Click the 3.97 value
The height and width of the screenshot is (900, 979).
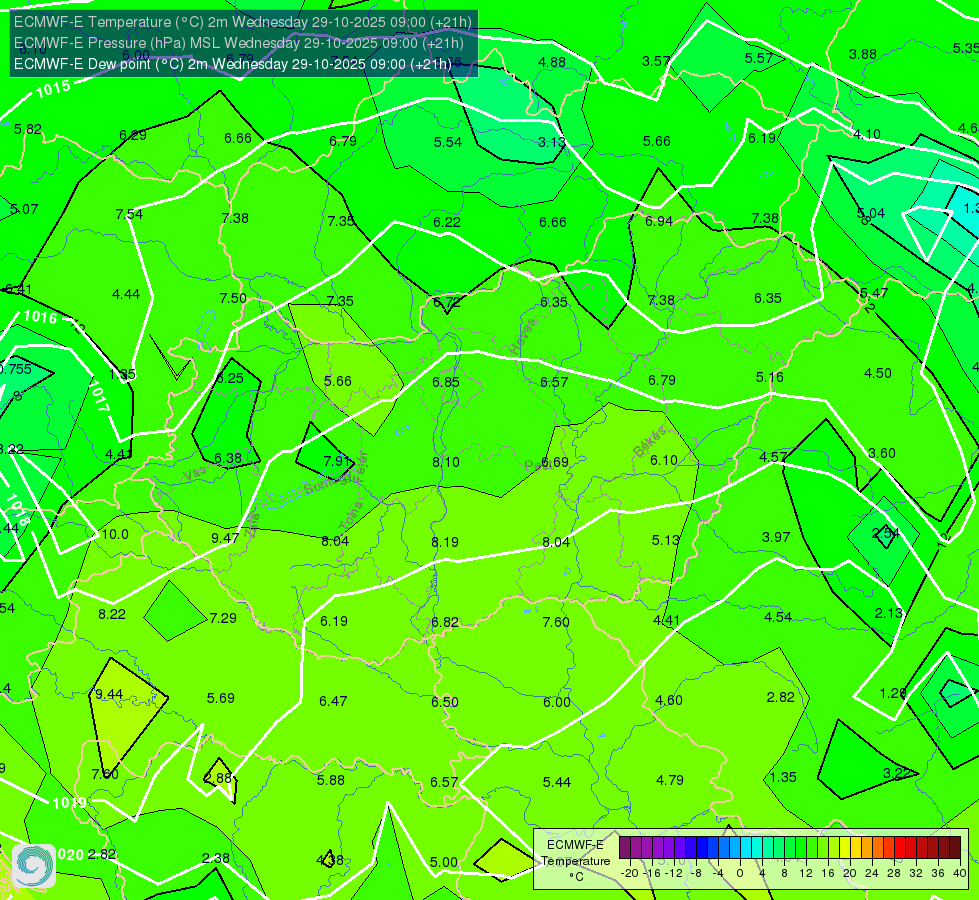tap(776, 537)
